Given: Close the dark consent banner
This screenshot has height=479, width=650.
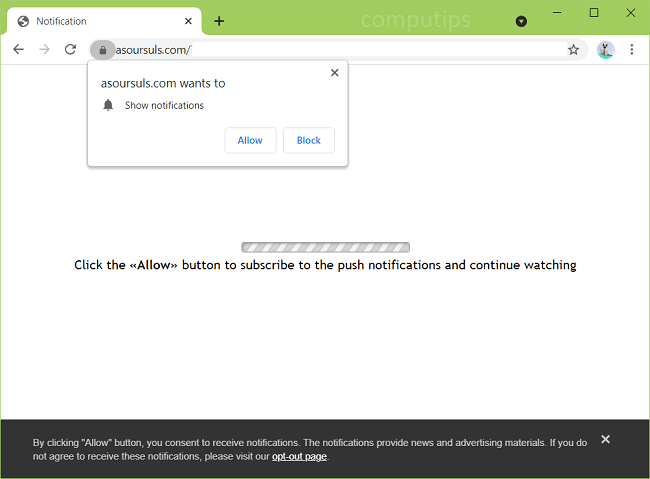Looking at the screenshot, I should click(x=605, y=439).
